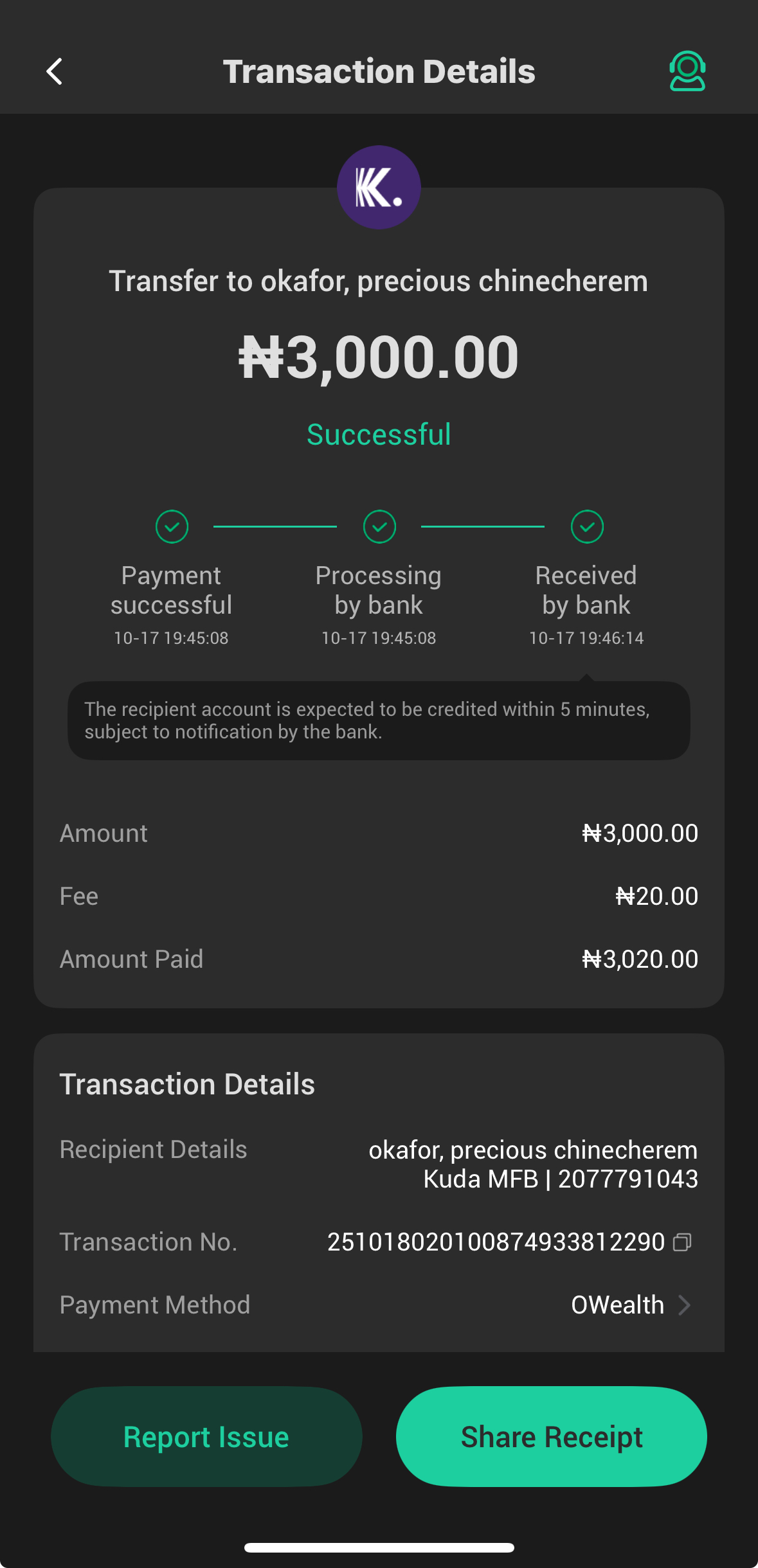The height and width of the screenshot is (1568, 758).
Task: Tap the home indicator bar
Action: [379, 1547]
